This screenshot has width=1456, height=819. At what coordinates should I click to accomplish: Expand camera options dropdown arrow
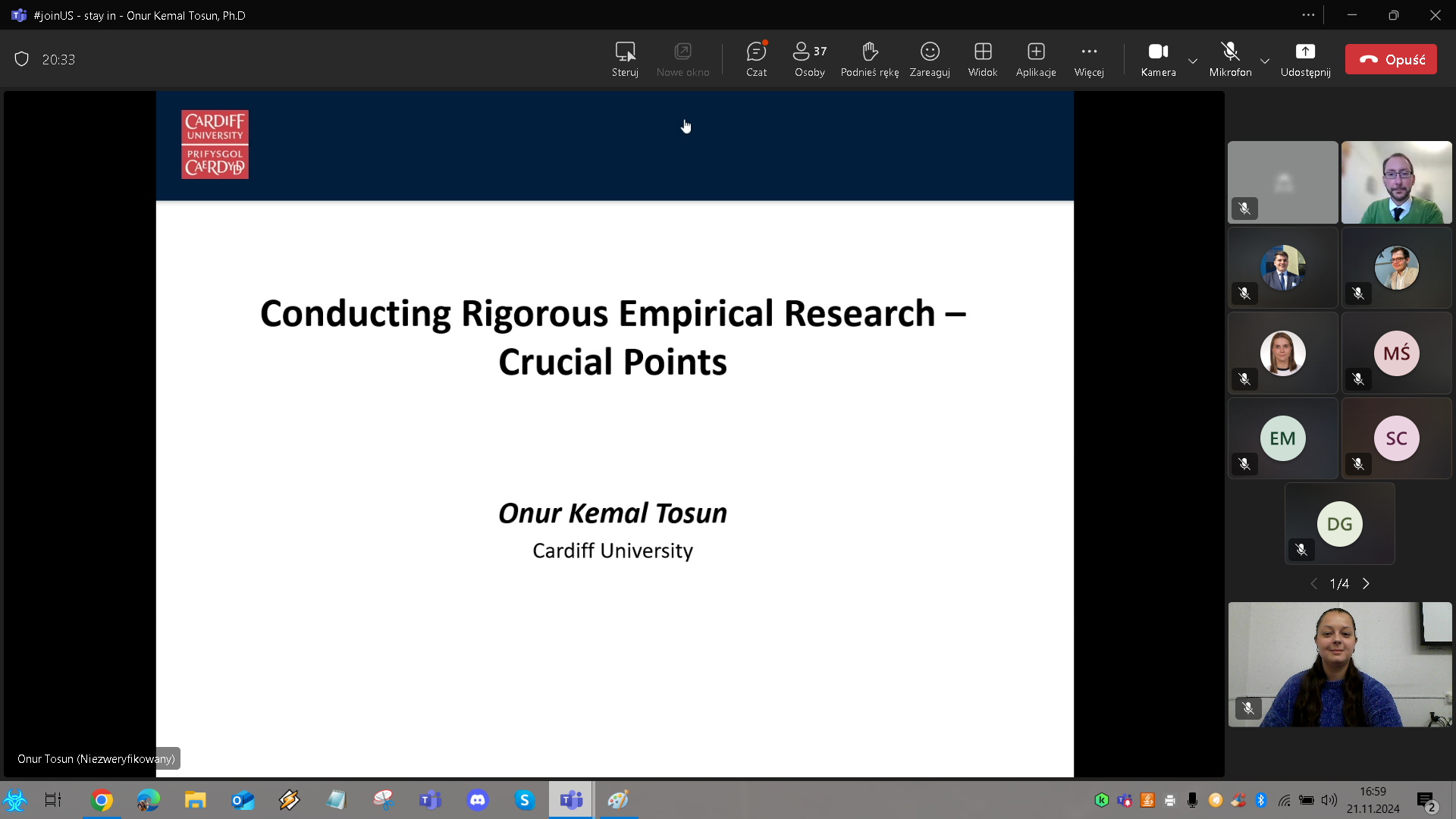(1193, 61)
